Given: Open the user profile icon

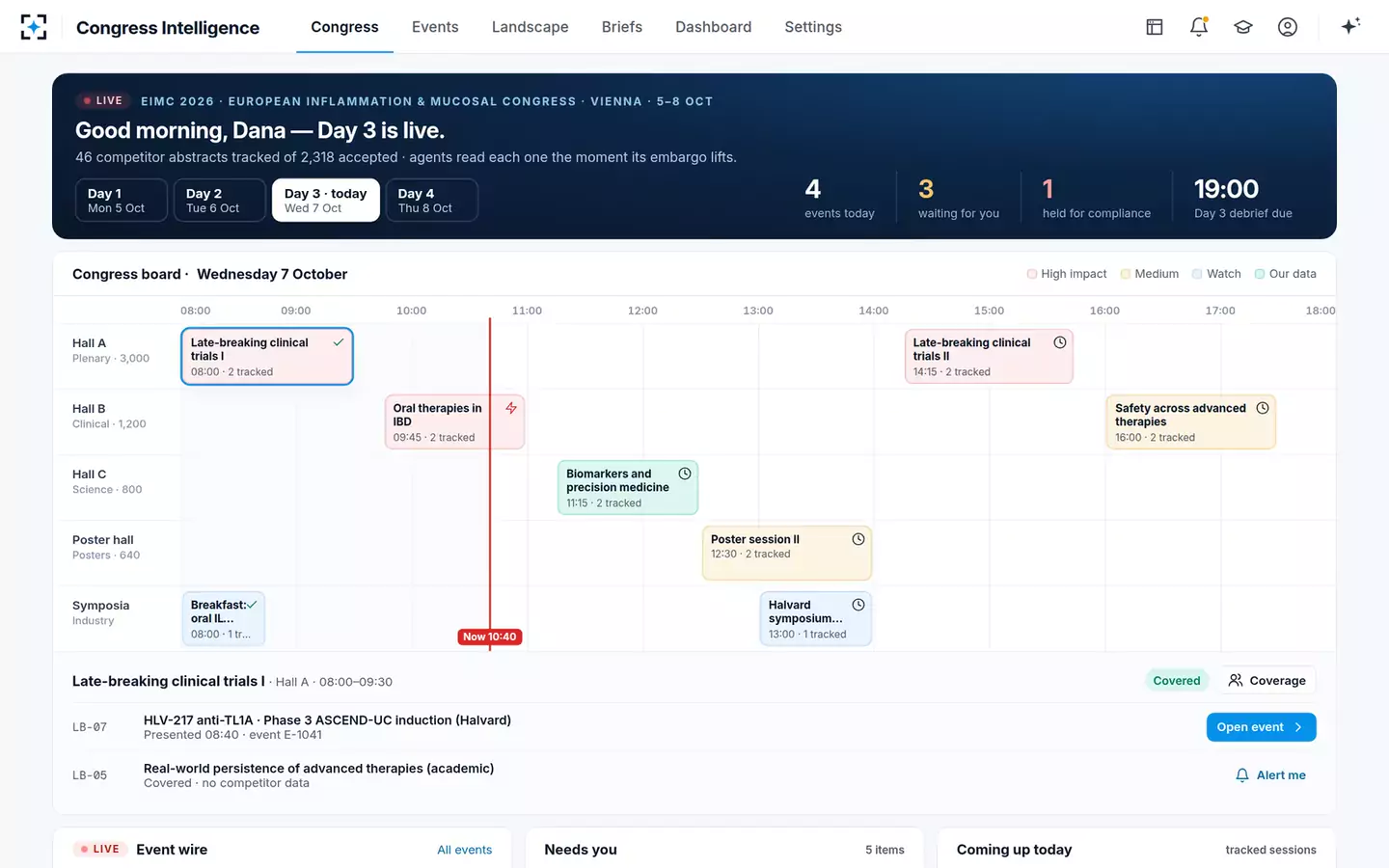Looking at the screenshot, I should (1288, 27).
